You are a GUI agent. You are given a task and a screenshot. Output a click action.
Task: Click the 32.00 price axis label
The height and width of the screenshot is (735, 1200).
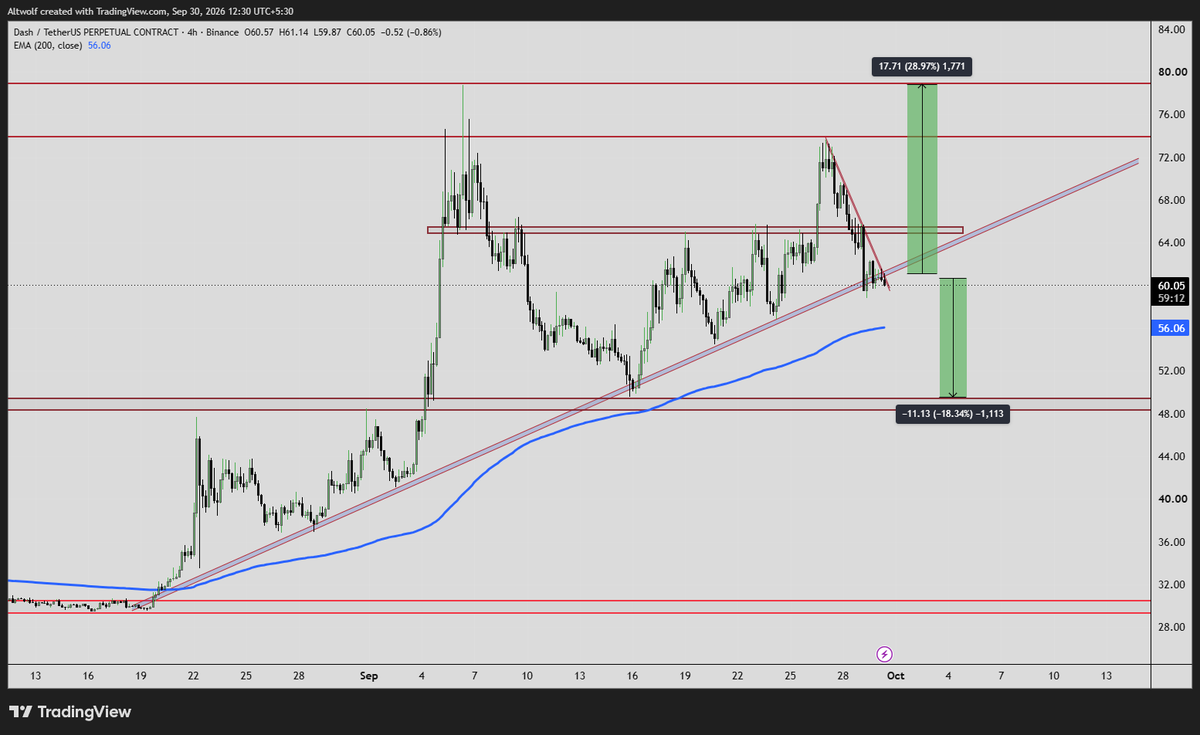pos(1171,584)
